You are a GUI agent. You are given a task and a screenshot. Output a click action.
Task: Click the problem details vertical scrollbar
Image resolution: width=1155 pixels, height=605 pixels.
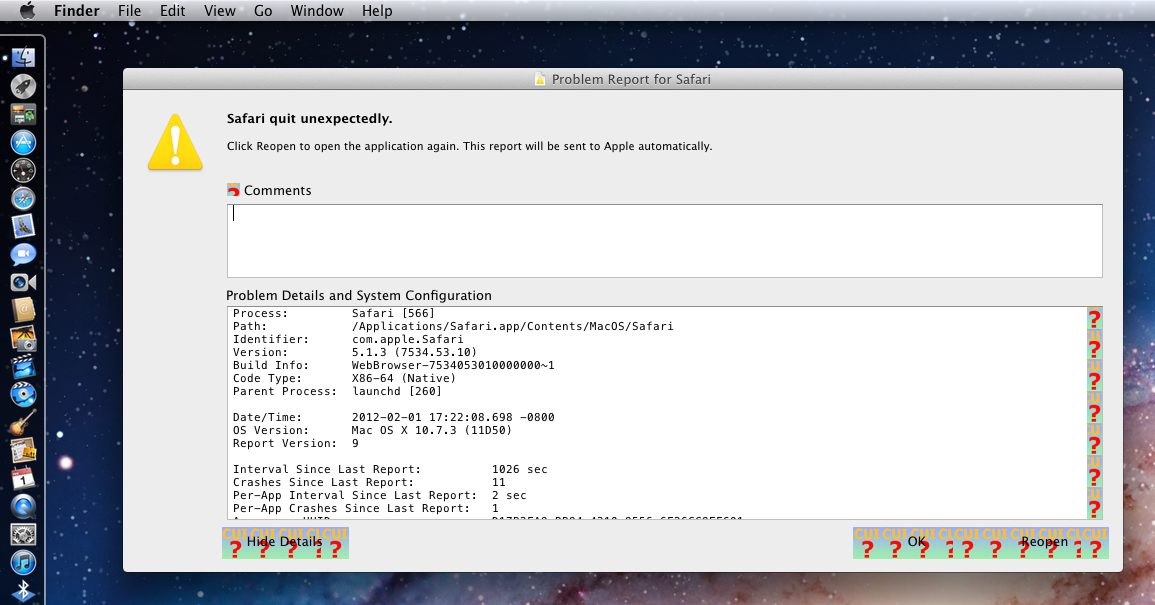(x=1094, y=413)
